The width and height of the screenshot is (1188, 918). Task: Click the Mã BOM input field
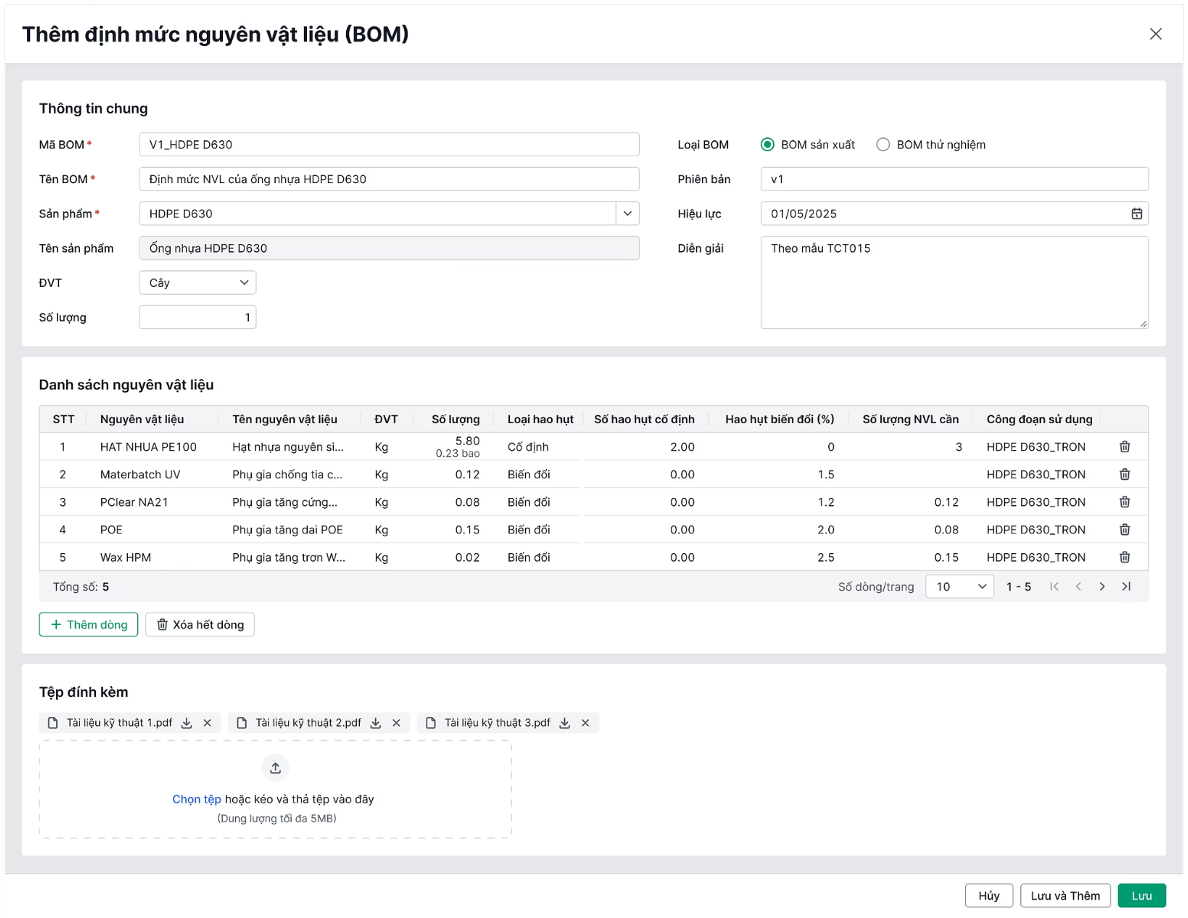[389, 145]
